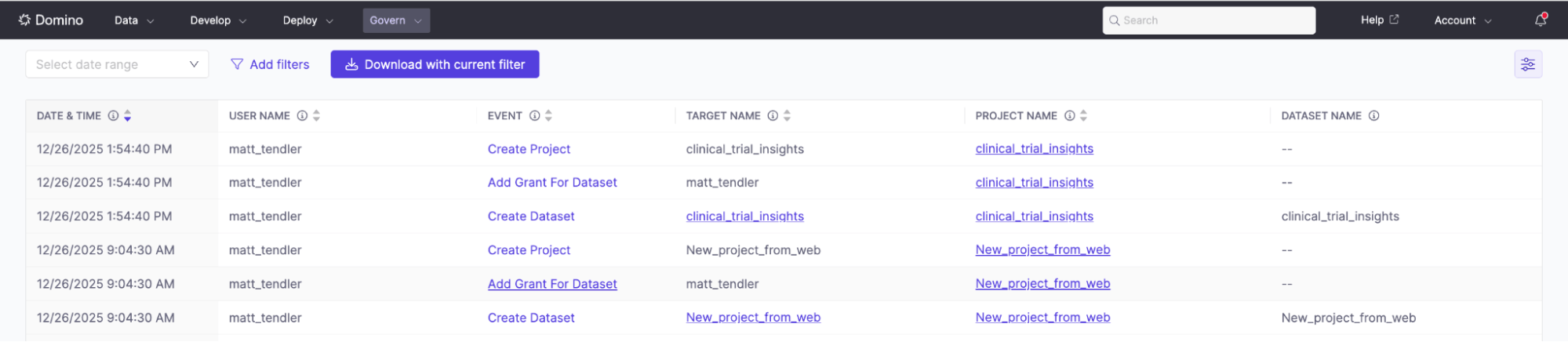Open the Deploy menu
Image resolution: width=1568 pixels, height=342 pixels.
click(x=307, y=20)
